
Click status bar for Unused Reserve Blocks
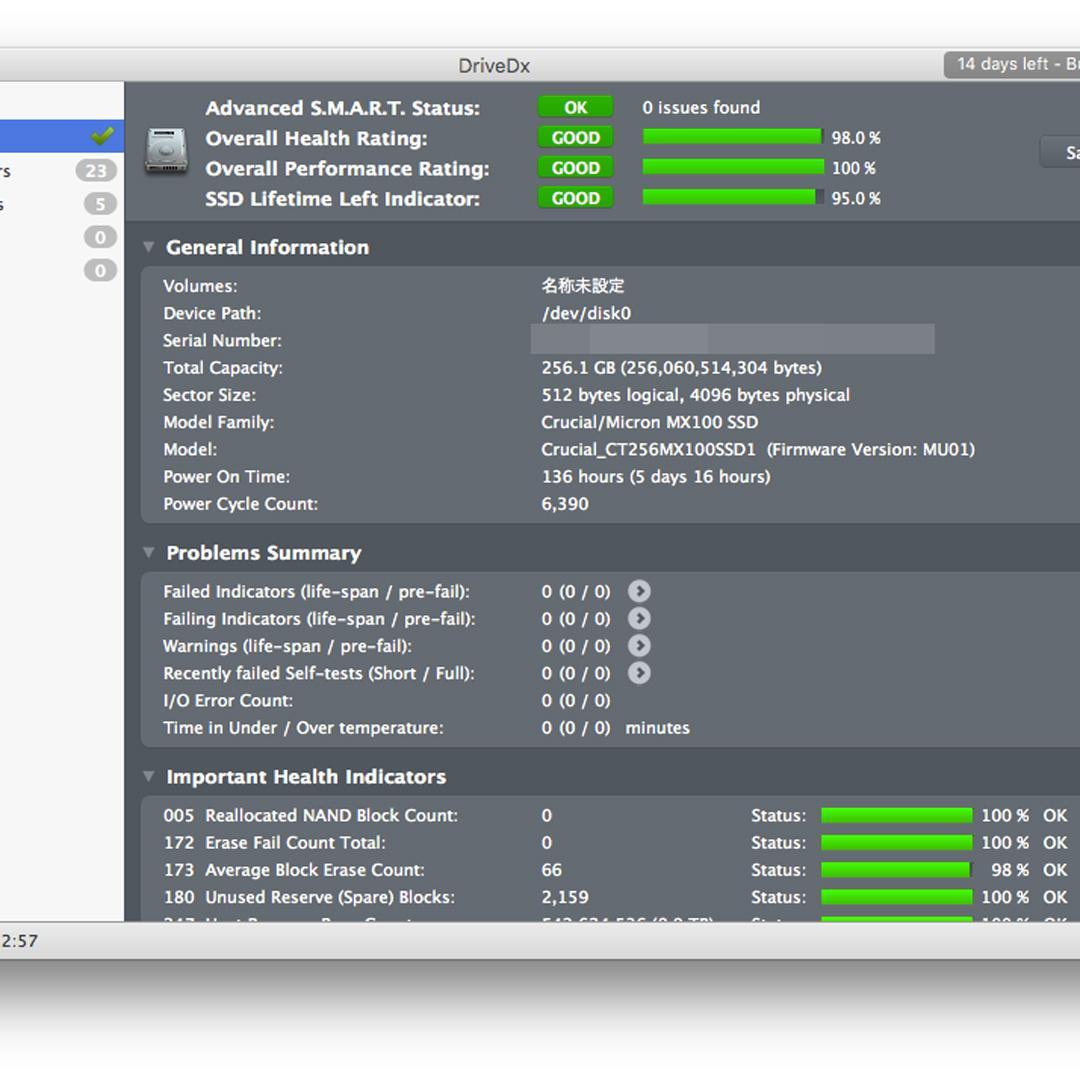coord(897,897)
